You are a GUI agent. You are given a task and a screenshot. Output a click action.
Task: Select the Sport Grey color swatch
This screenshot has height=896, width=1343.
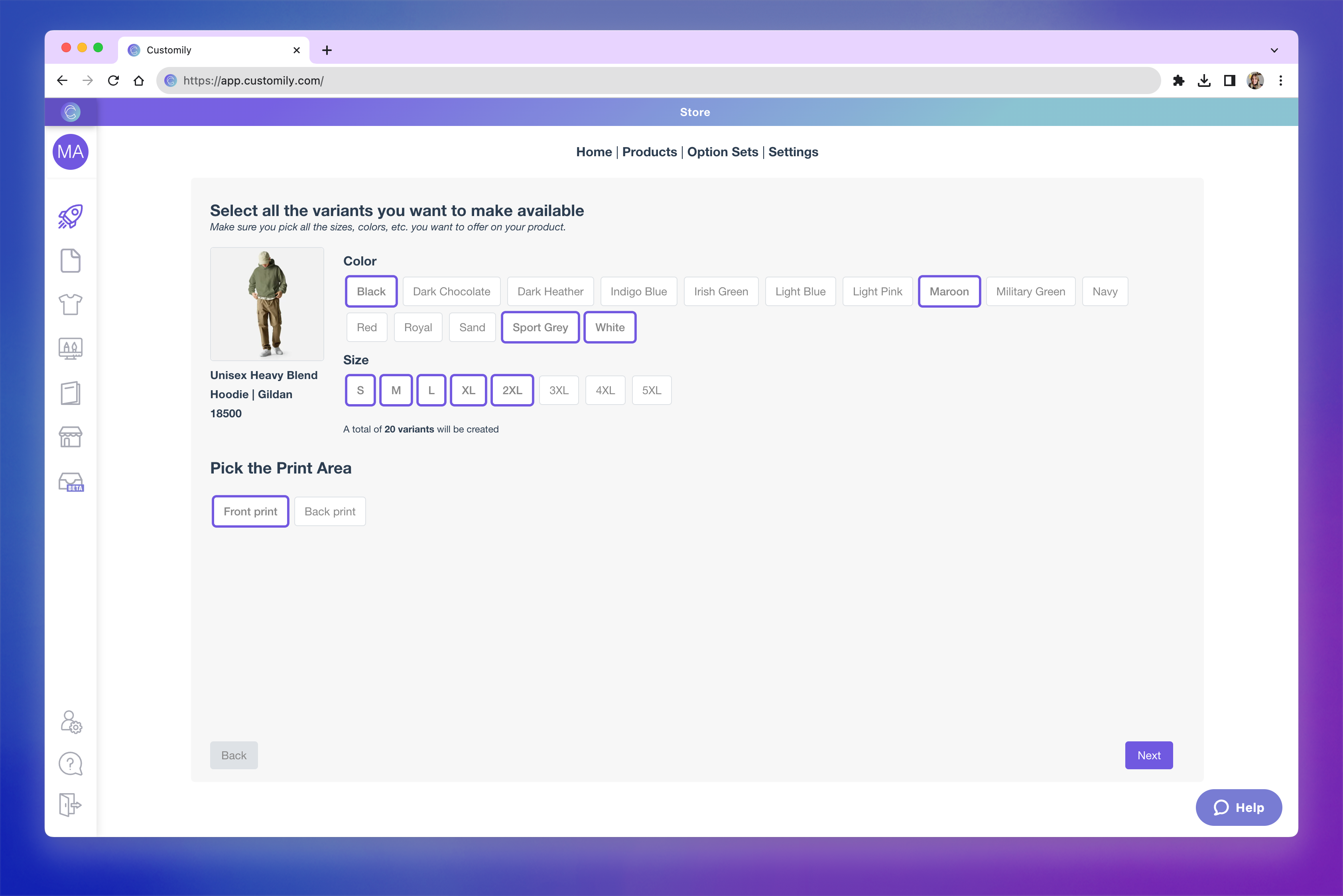pos(540,327)
